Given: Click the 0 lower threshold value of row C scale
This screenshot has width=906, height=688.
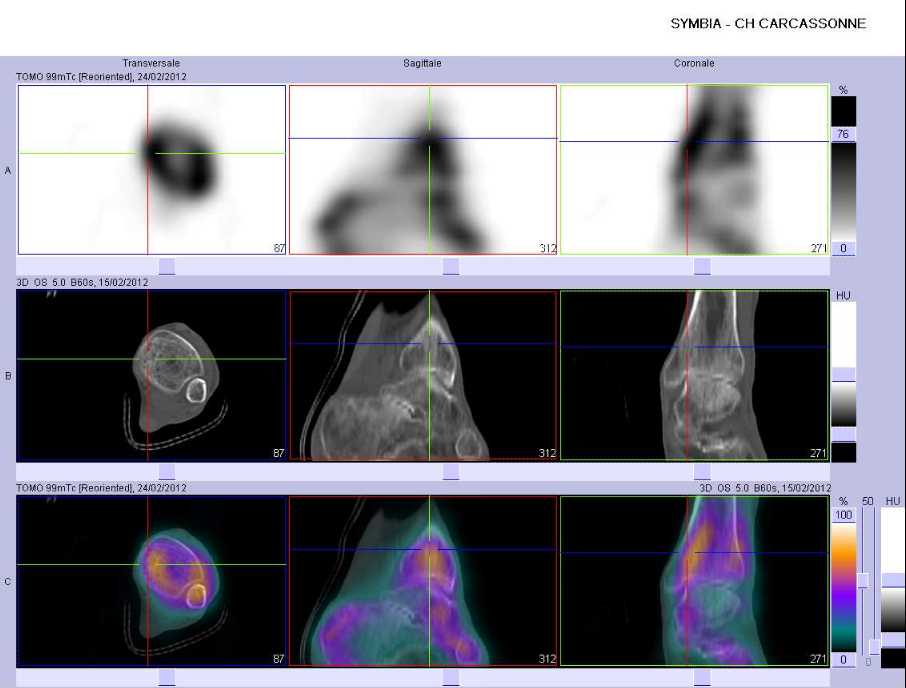Looking at the screenshot, I should click(x=844, y=659).
